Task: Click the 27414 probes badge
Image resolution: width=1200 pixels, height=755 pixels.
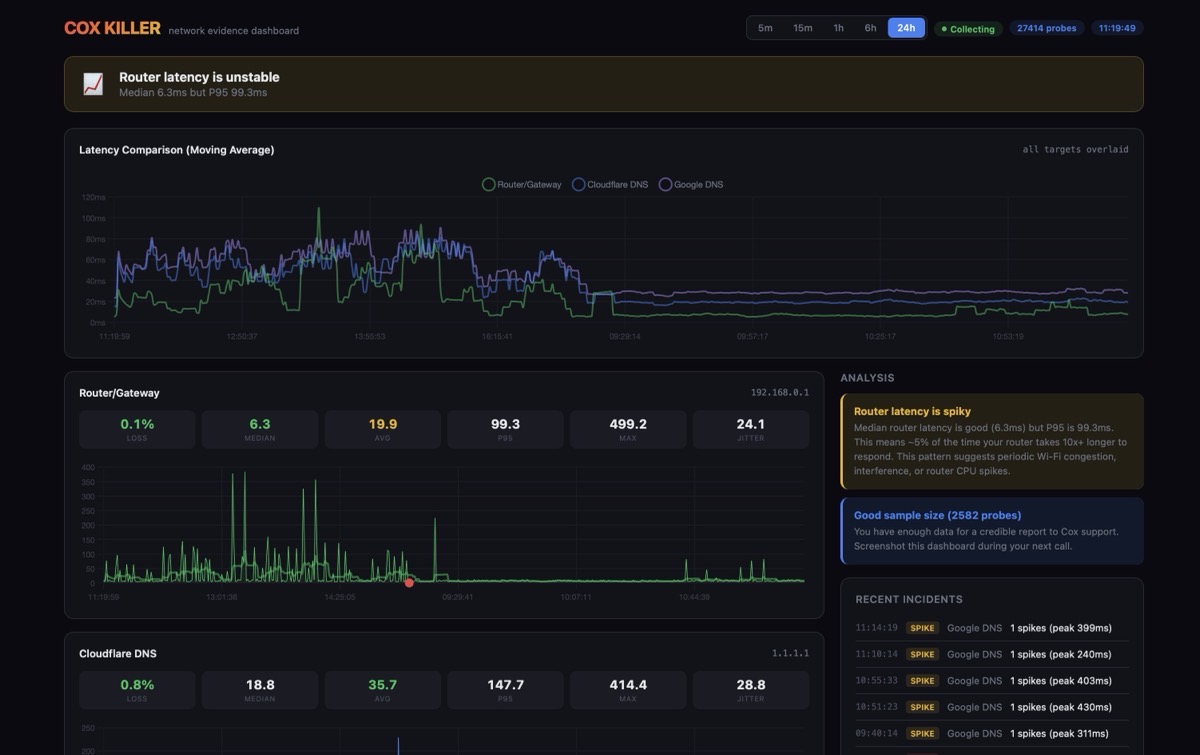Action: [1047, 28]
